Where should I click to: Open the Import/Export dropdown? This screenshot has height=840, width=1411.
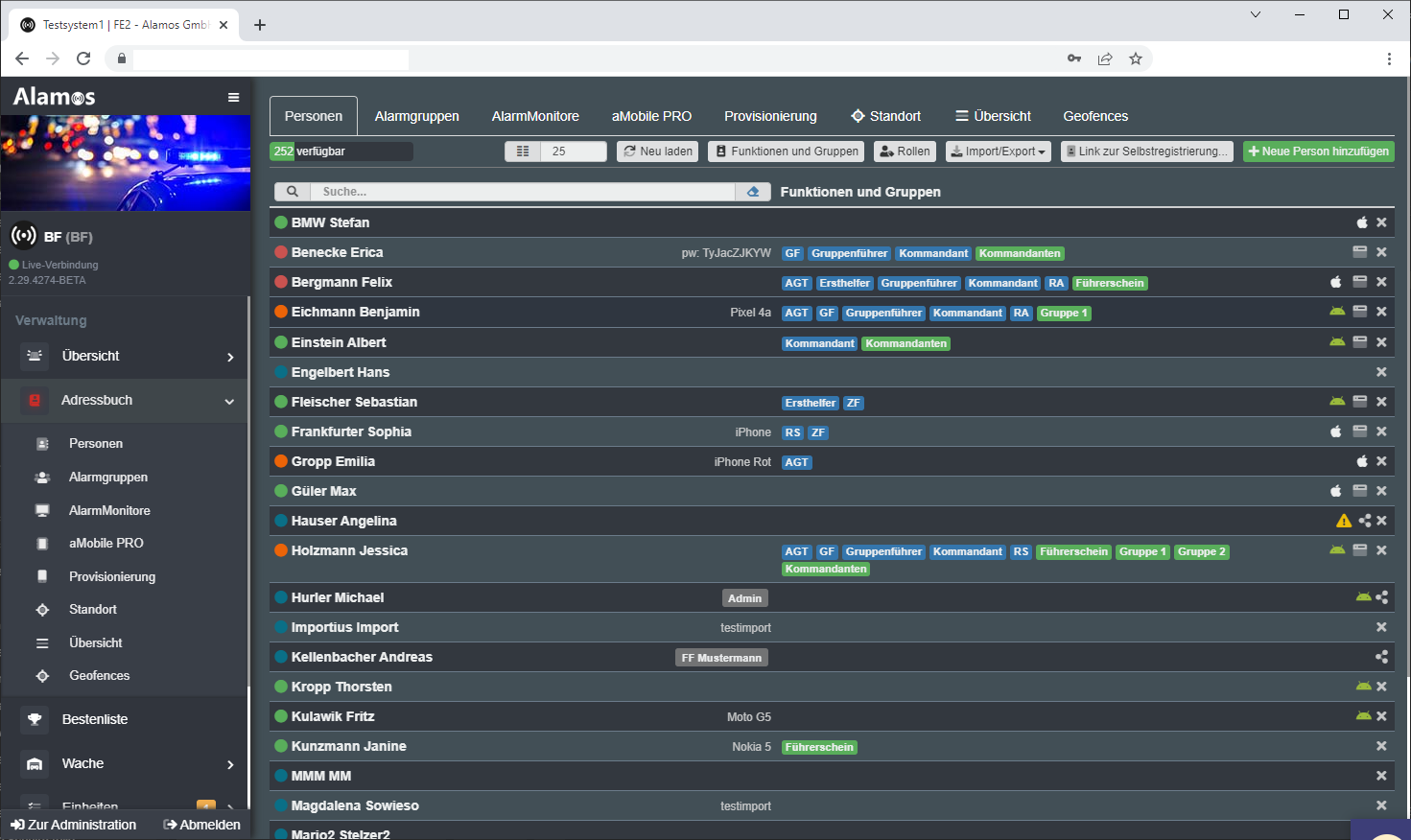[998, 152]
